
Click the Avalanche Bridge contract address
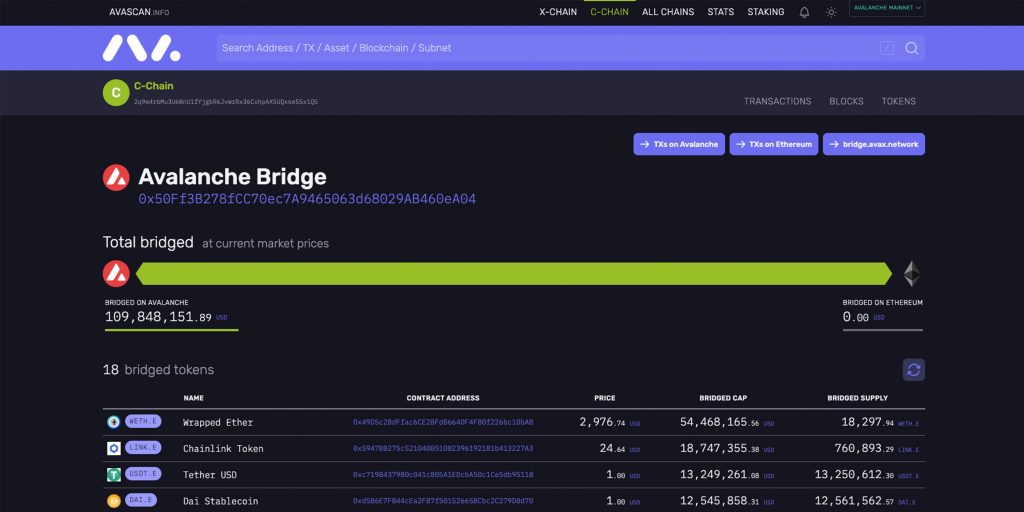pyautogui.click(x=306, y=199)
